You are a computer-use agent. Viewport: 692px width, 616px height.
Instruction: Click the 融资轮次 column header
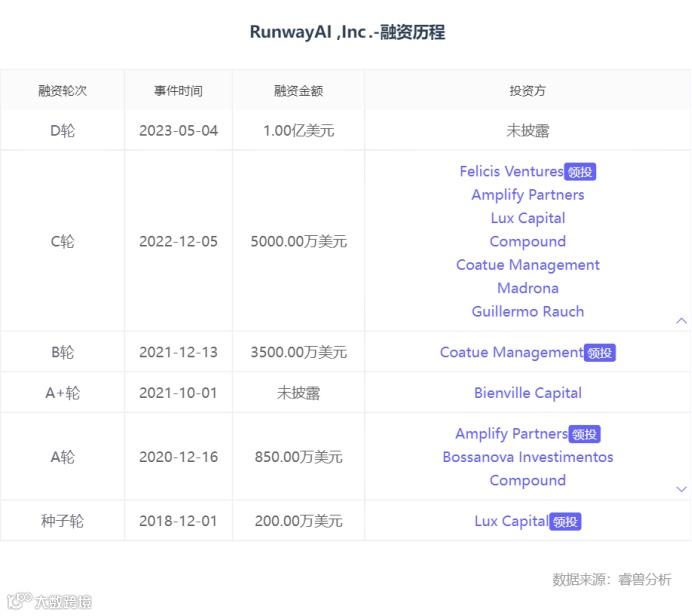point(62,91)
